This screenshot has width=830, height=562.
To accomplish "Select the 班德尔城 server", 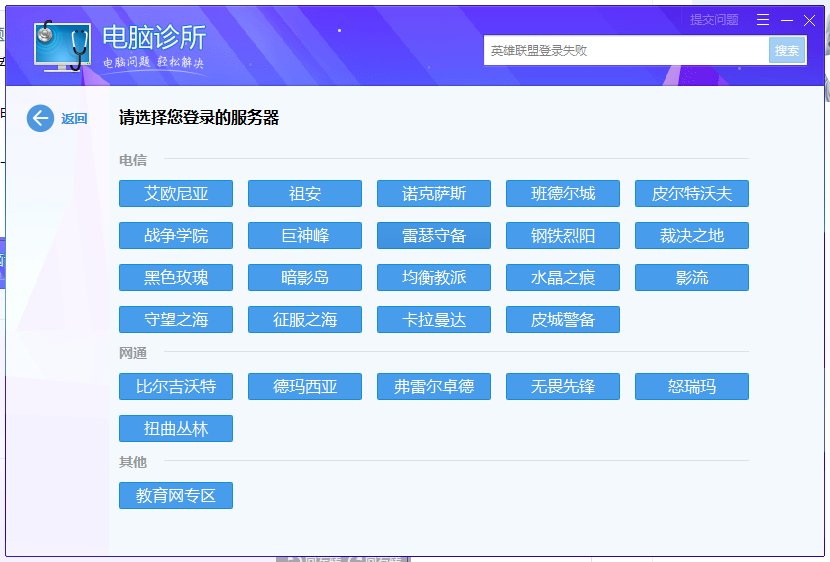I will pyautogui.click(x=563, y=194).
